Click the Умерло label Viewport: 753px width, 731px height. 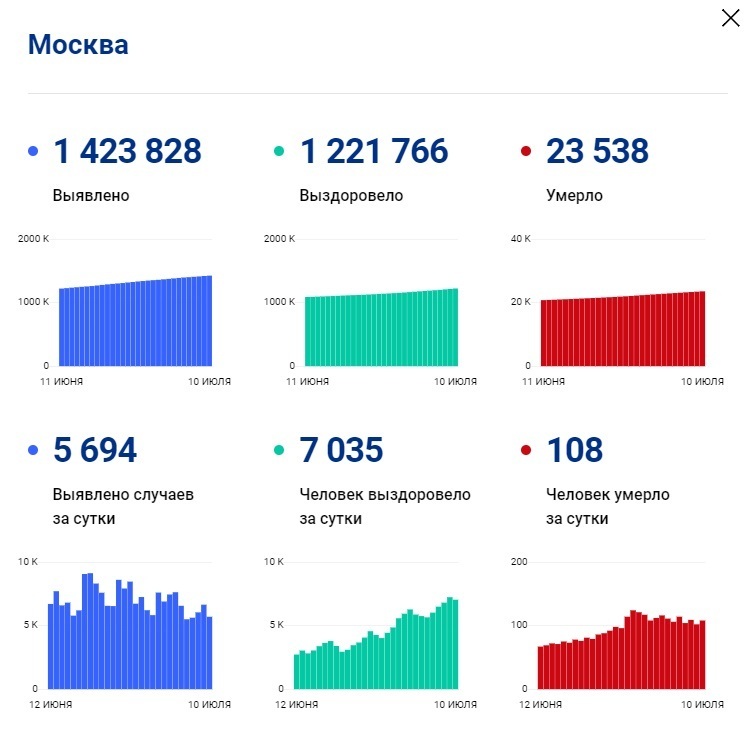pos(574,195)
